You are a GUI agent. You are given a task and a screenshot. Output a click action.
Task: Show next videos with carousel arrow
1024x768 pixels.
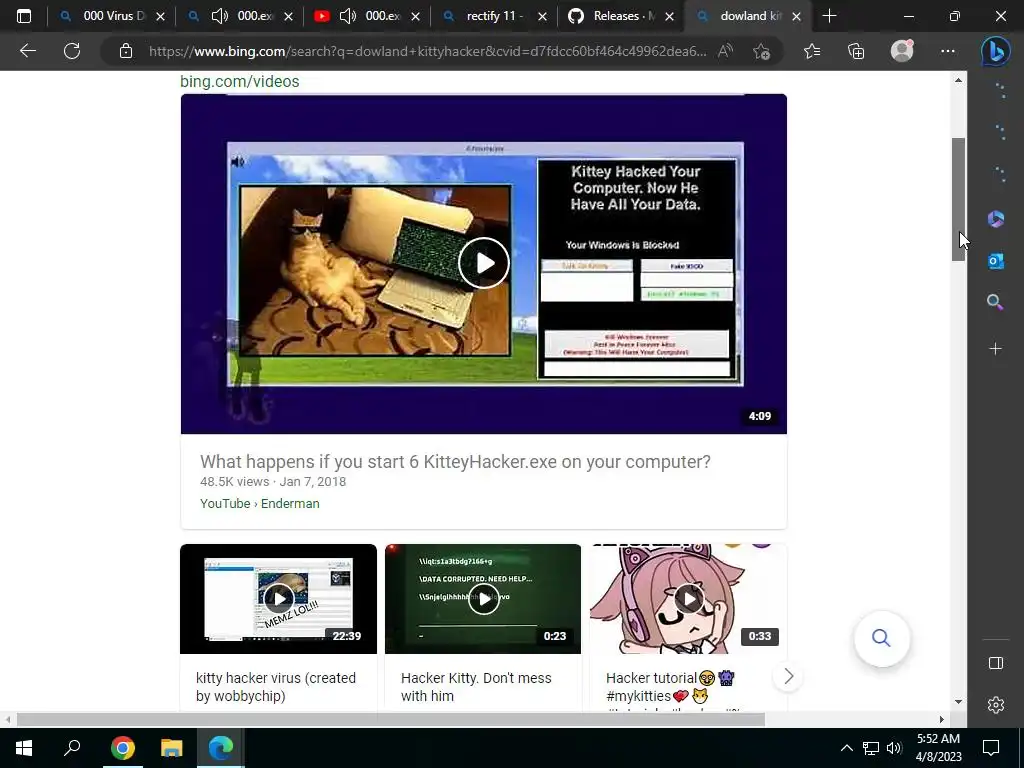coord(788,677)
